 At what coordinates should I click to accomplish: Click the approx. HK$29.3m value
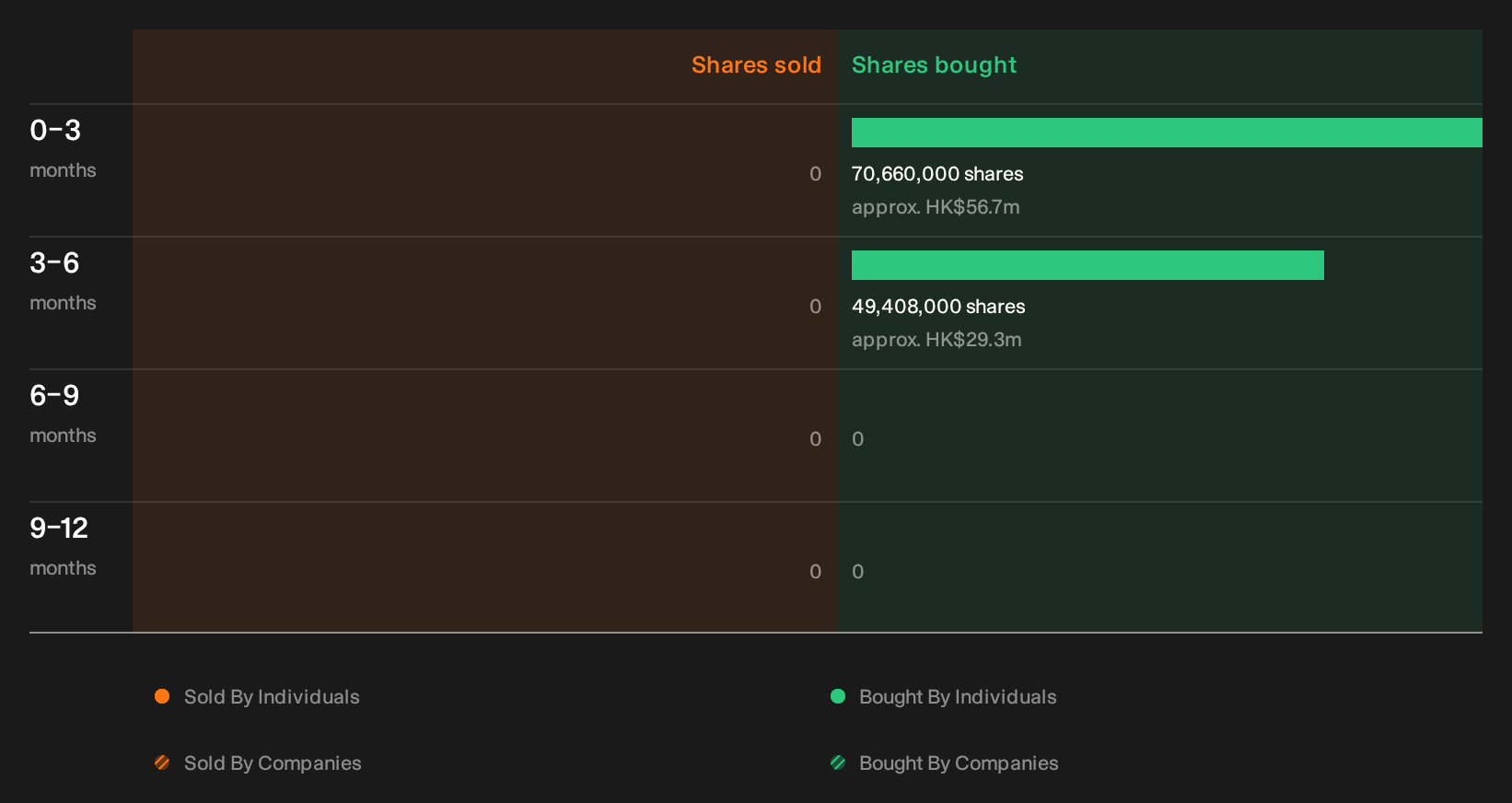936,340
